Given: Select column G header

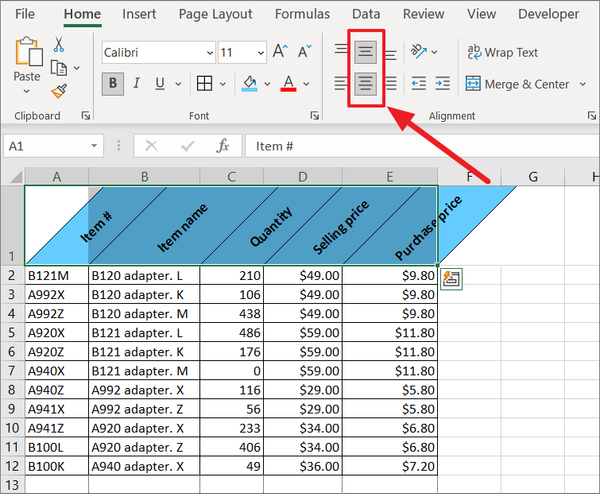Looking at the screenshot, I should point(533,176).
